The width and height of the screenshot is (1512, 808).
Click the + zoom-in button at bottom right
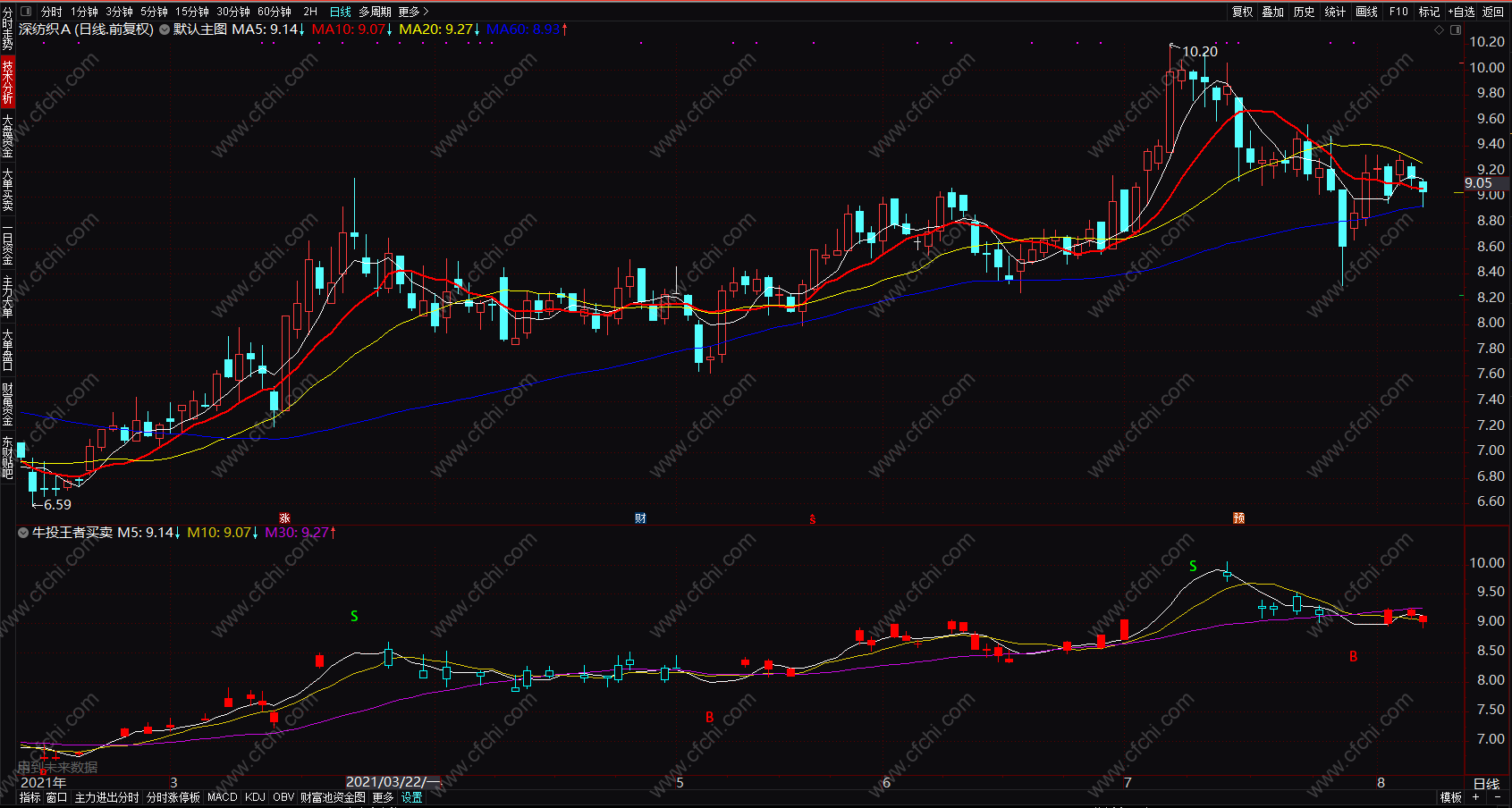coord(1476,797)
